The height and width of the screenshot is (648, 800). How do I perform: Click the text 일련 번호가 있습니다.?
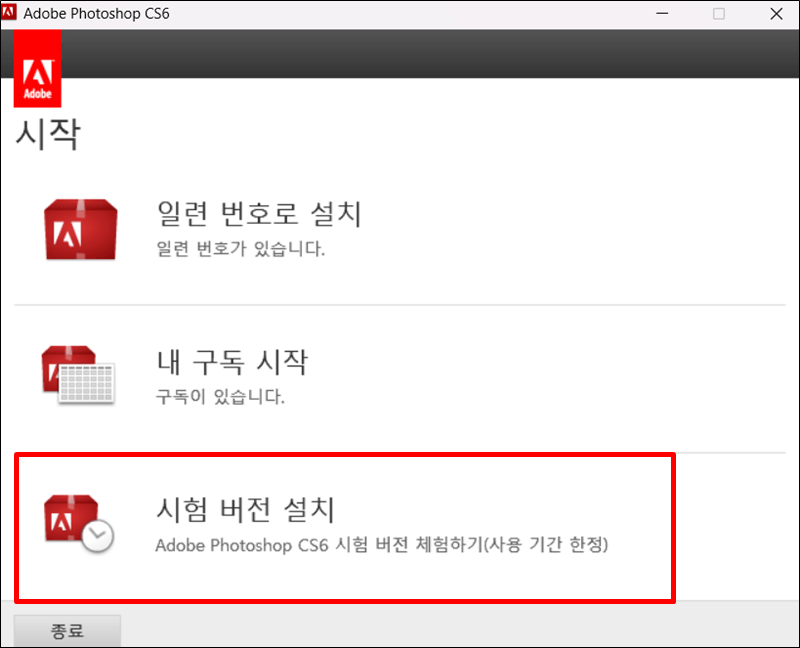[240, 249]
